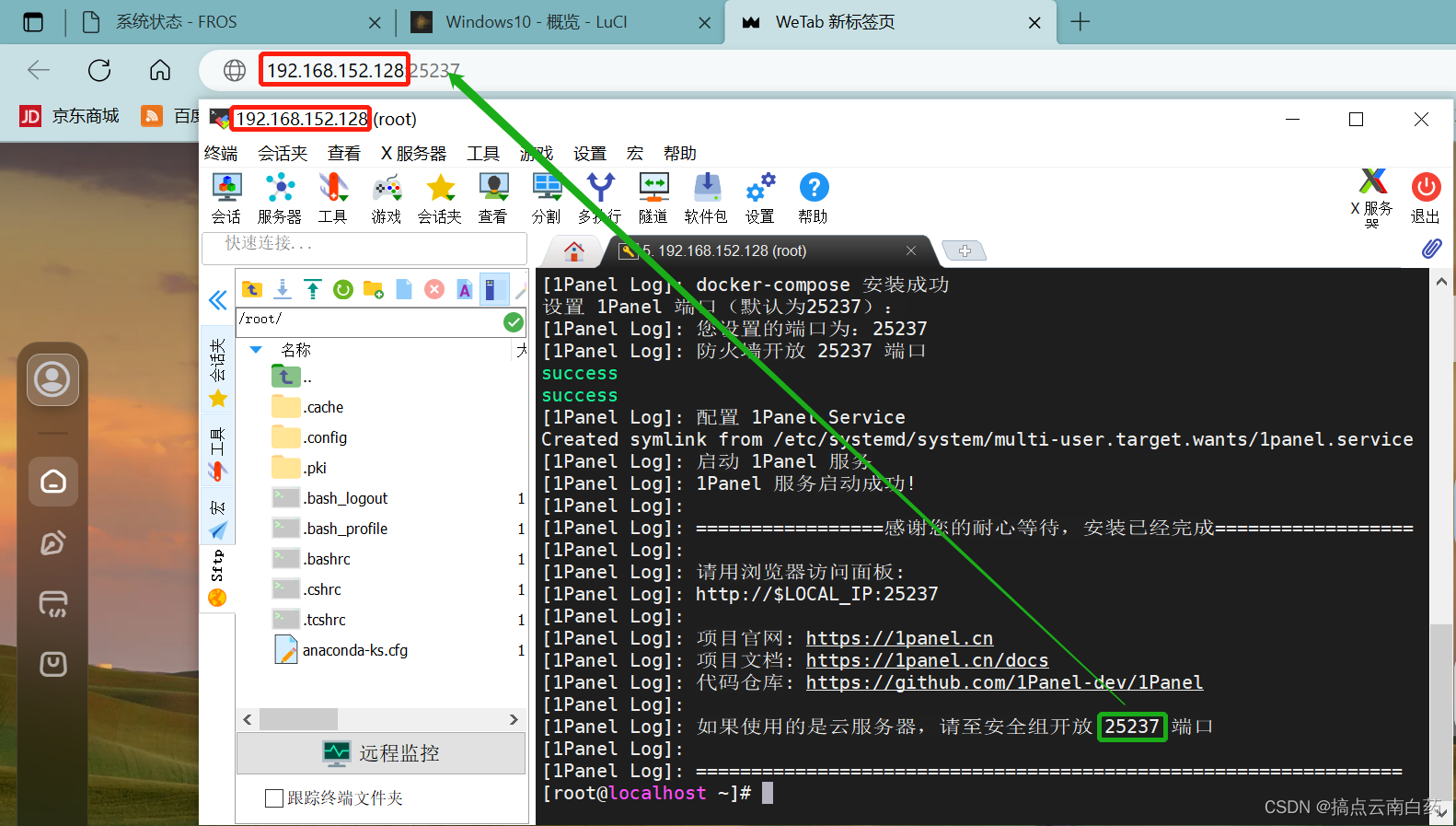Viewport: 1456px width, 826px height.
Task: Click the red delete icon in SFTP toolbar
Action: point(434,289)
